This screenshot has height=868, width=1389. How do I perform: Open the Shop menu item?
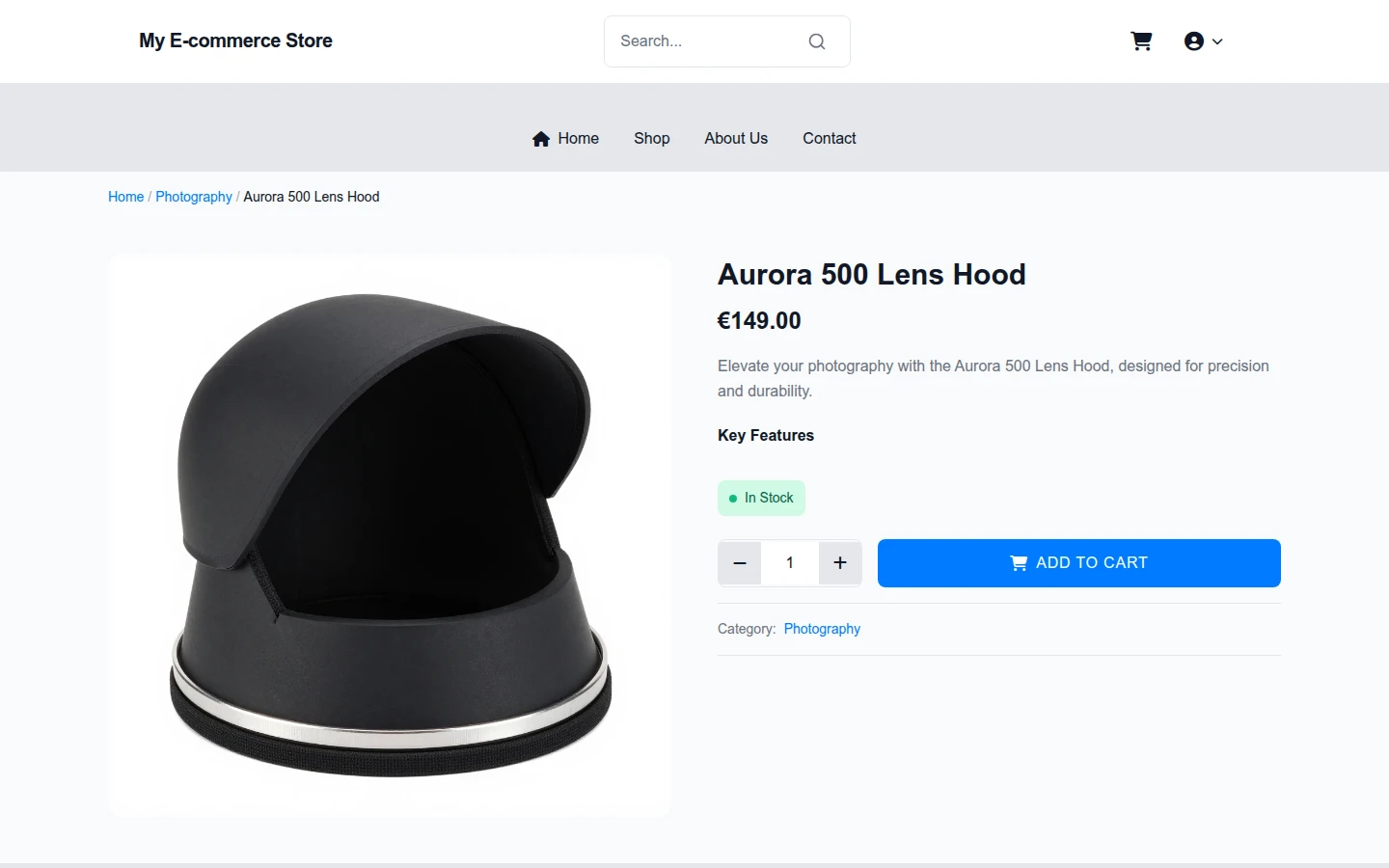tap(652, 138)
